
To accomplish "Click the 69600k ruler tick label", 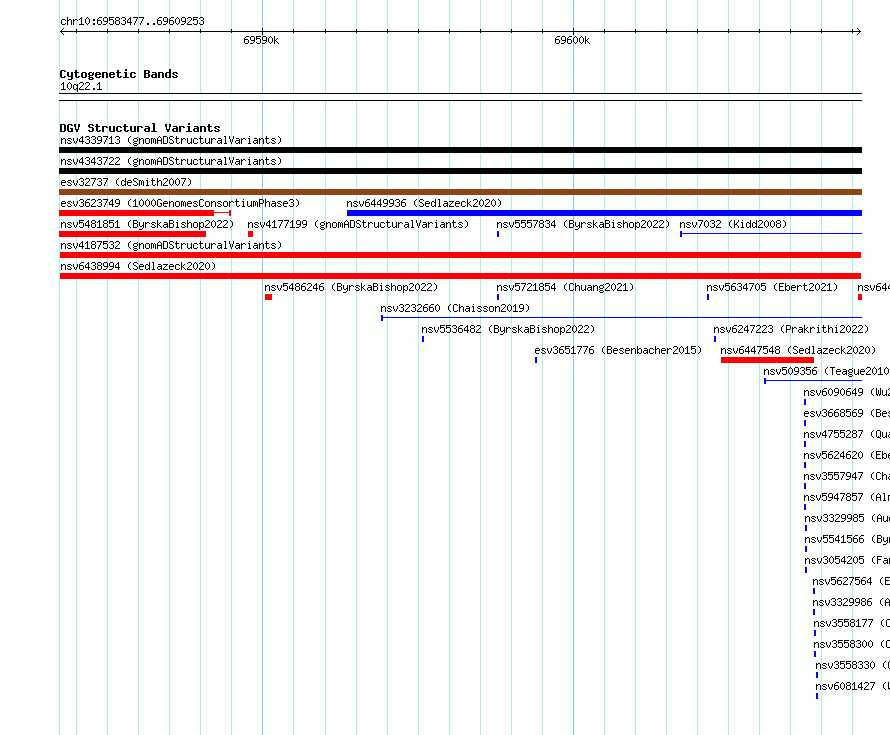I will coord(572,40).
